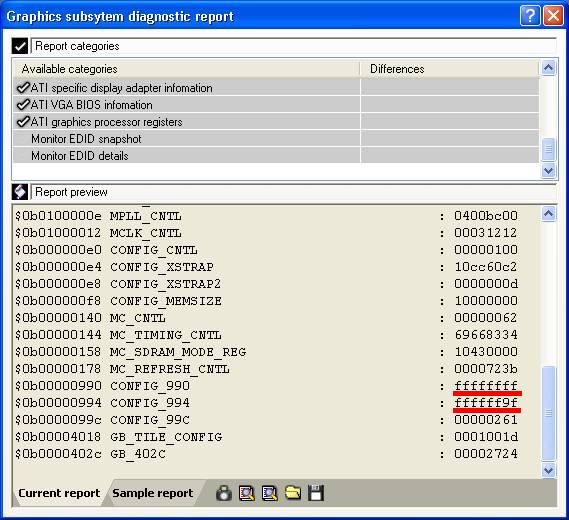569x520 pixels.
Task: Click the camera snapshot icon
Action: [x=224, y=493]
